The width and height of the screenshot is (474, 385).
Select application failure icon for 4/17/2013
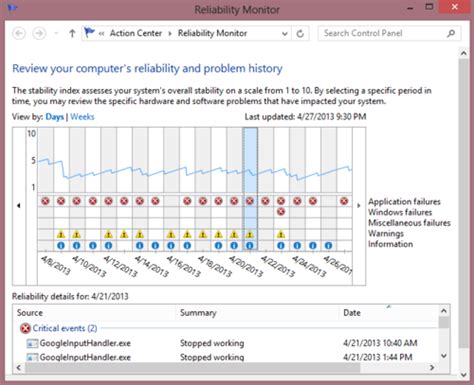point(187,201)
